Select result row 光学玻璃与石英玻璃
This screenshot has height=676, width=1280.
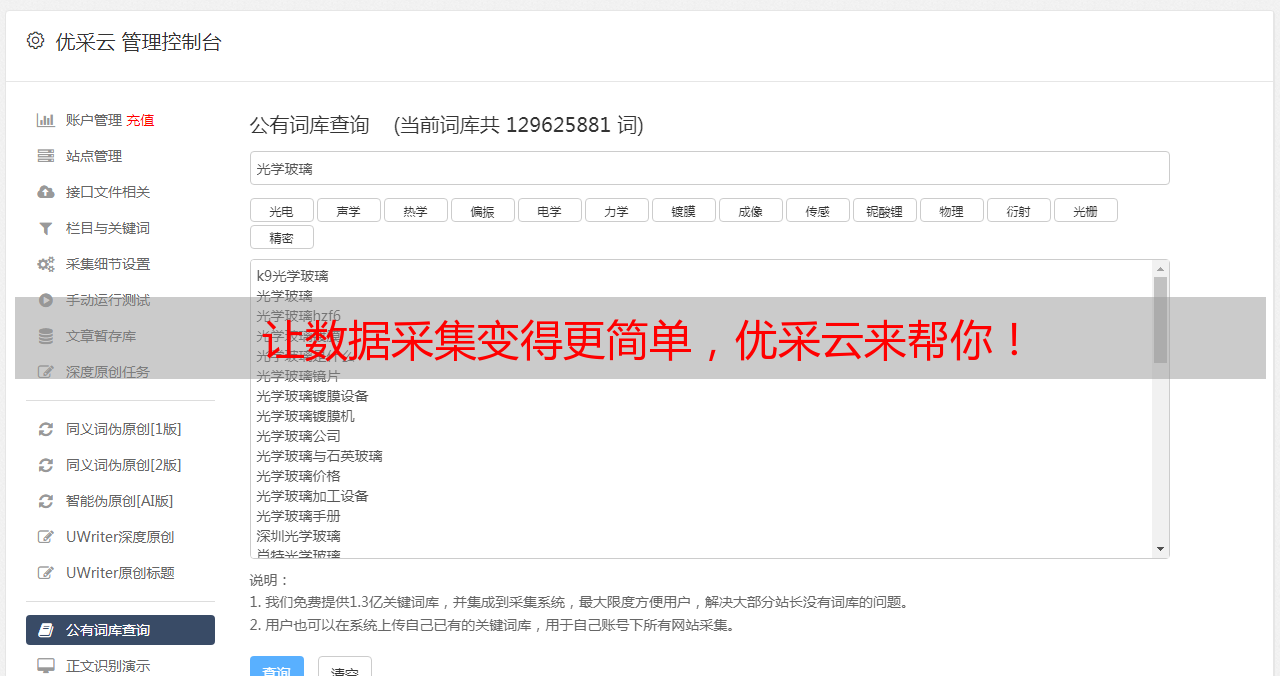point(319,456)
